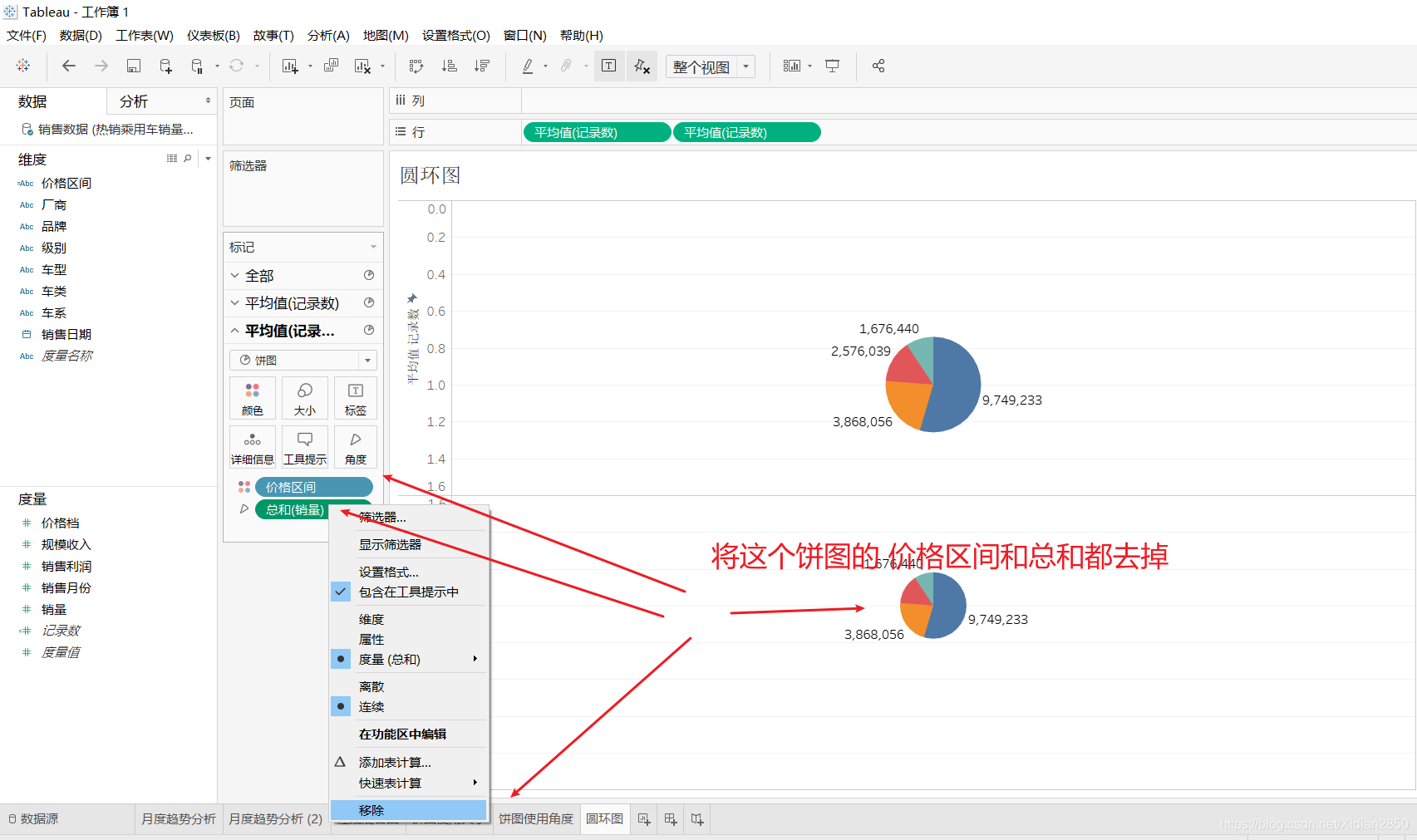
Task: Click the save disk icon
Action: coord(133,66)
